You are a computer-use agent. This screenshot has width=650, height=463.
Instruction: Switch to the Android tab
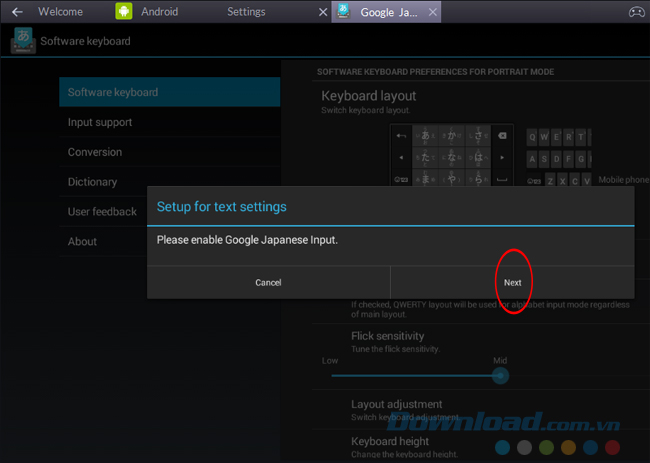click(x=160, y=12)
